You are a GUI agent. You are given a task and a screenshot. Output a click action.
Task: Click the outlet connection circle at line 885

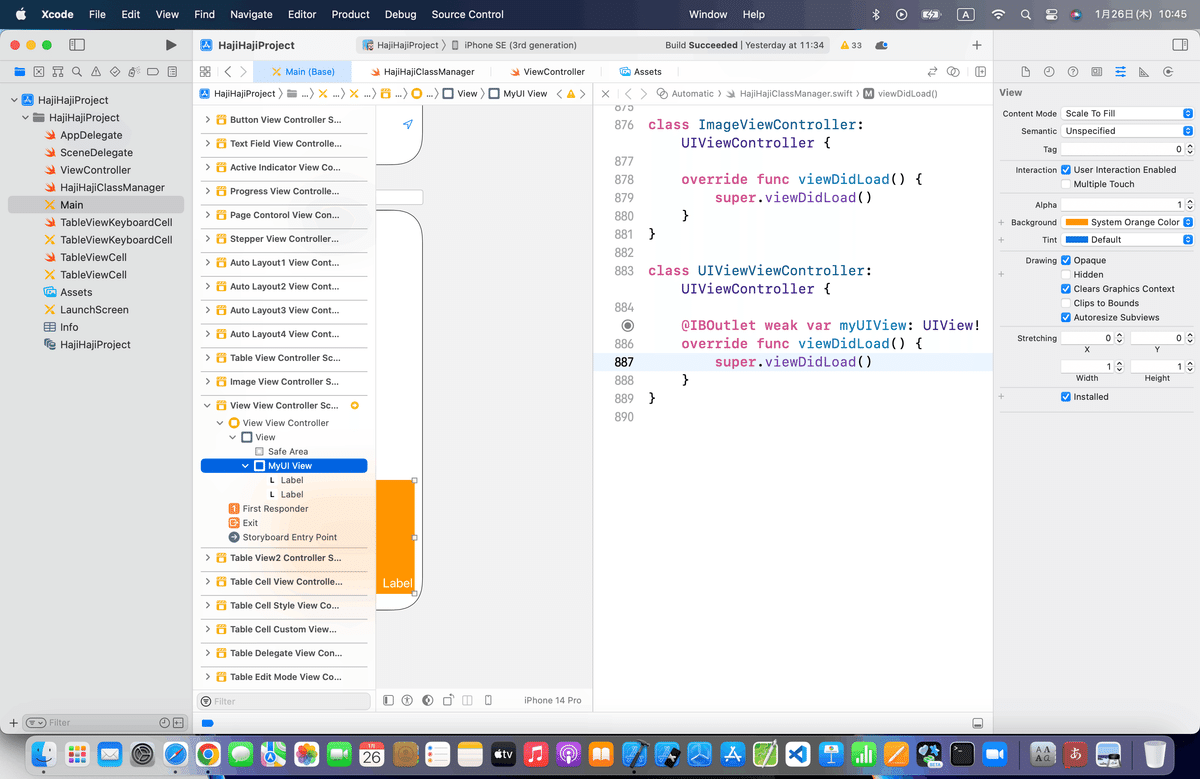[627, 326]
